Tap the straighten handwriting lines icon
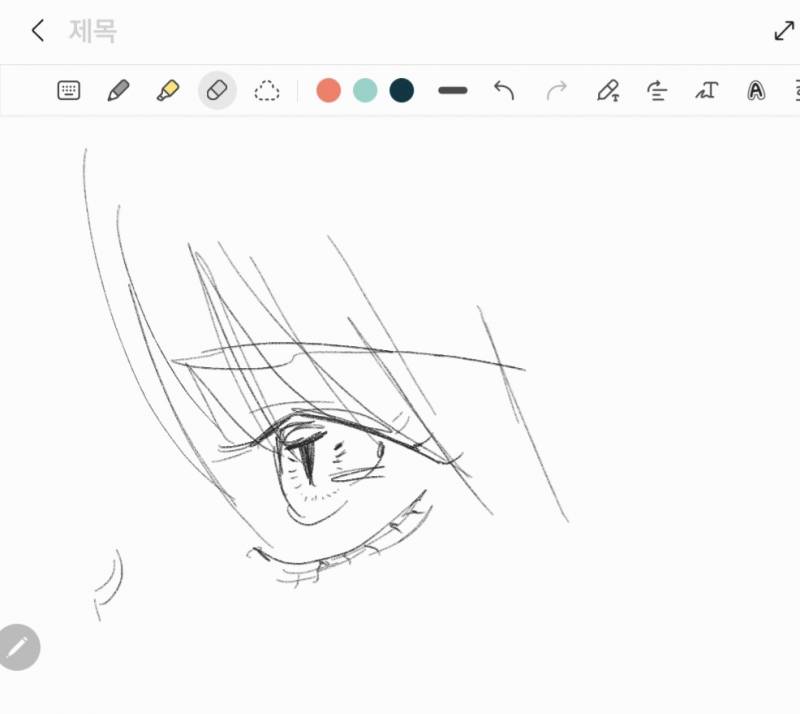 657,90
